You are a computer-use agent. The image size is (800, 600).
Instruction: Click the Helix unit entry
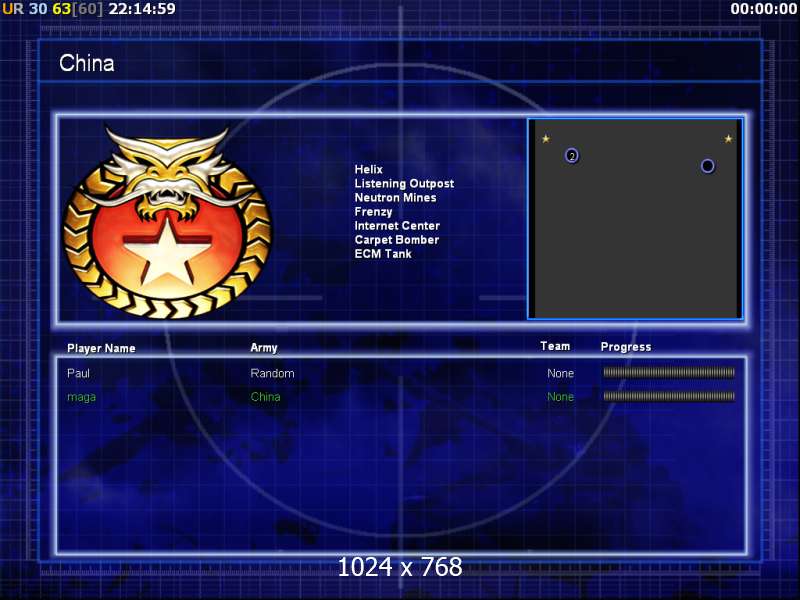[368, 169]
